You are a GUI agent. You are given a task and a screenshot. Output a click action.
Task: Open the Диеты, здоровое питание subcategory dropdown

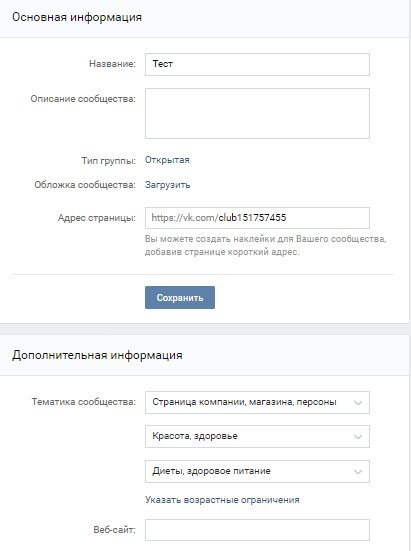(x=257, y=471)
